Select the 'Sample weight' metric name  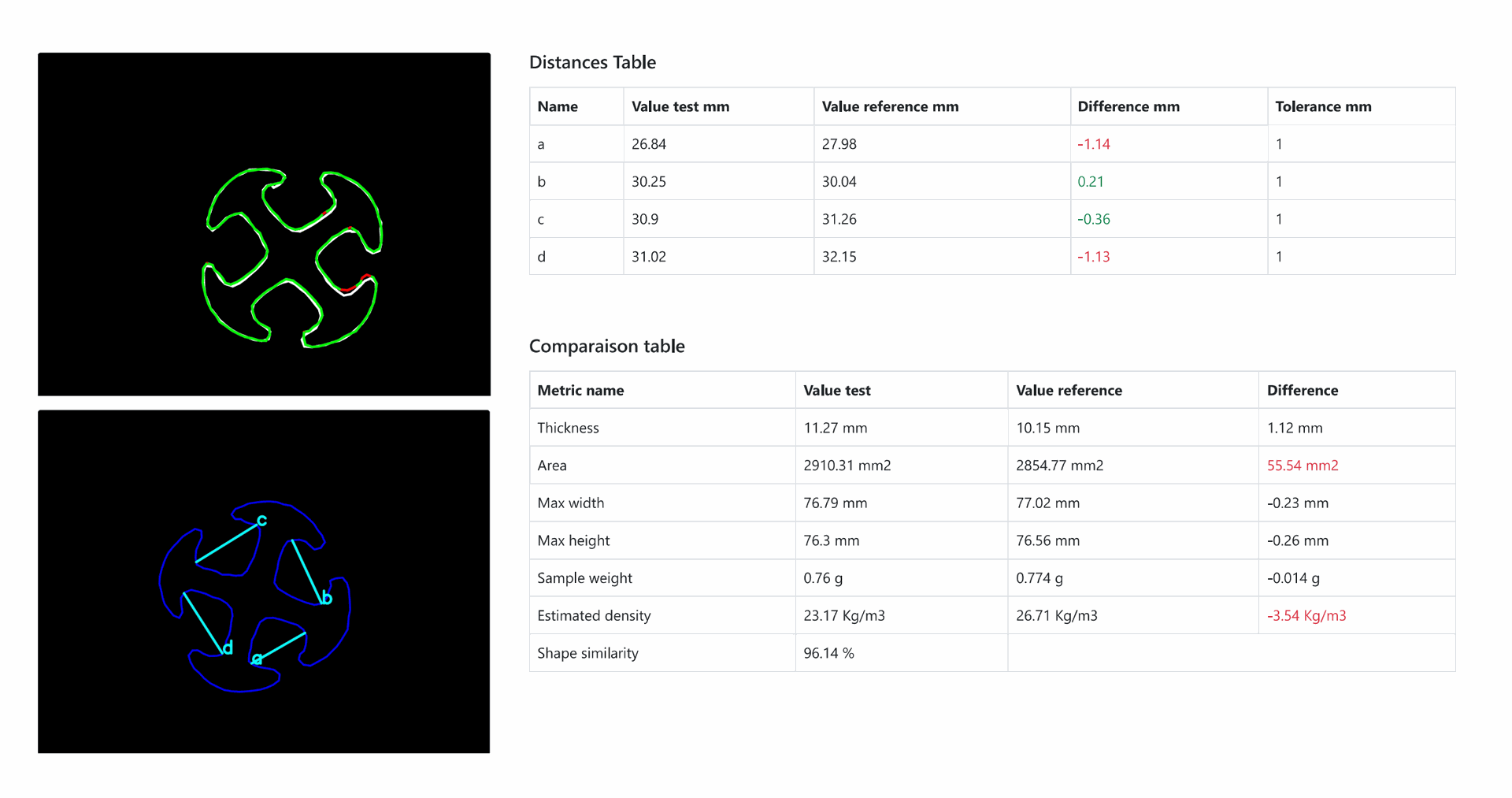[x=584, y=578]
